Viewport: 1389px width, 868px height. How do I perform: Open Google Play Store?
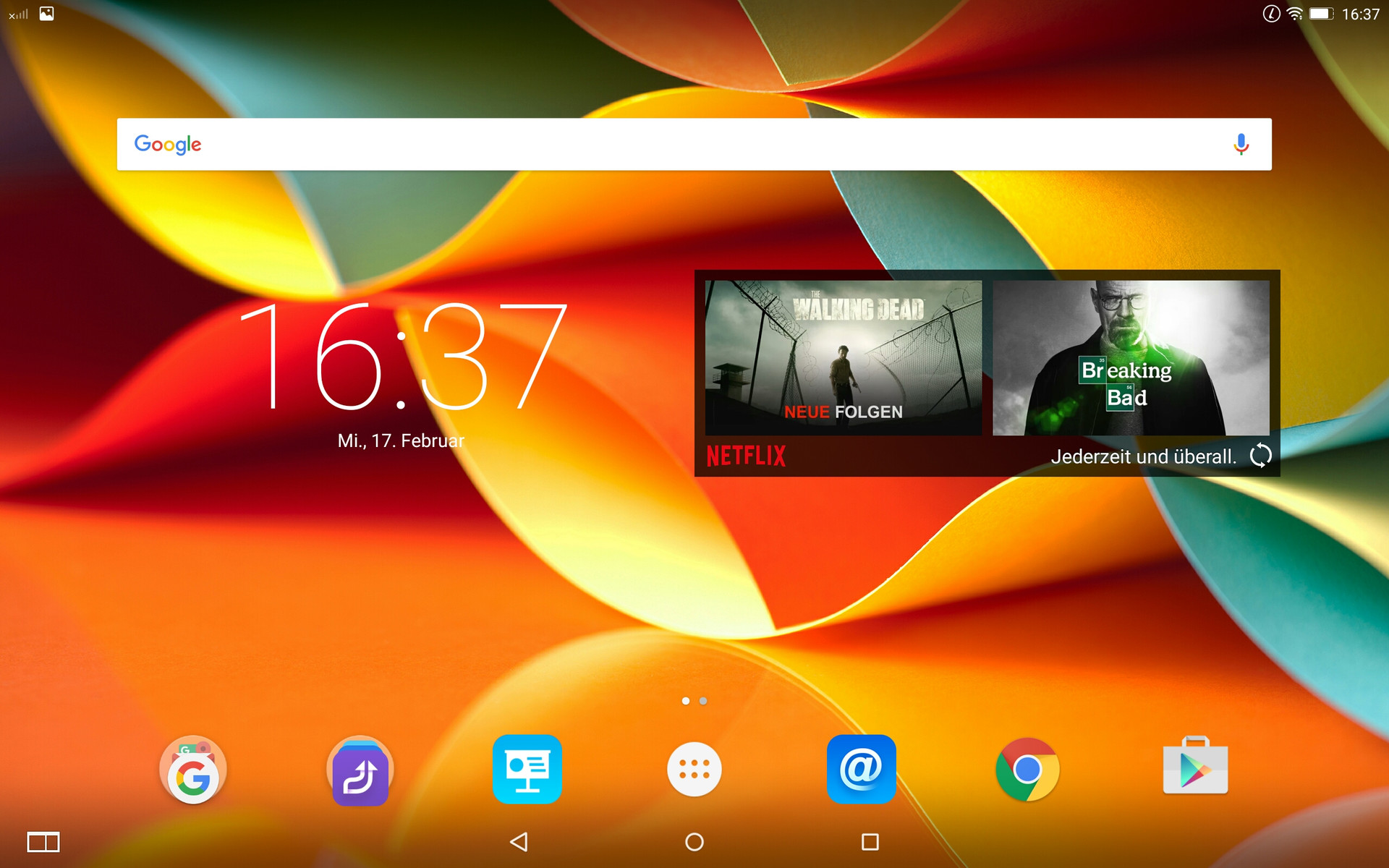click(x=1195, y=768)
